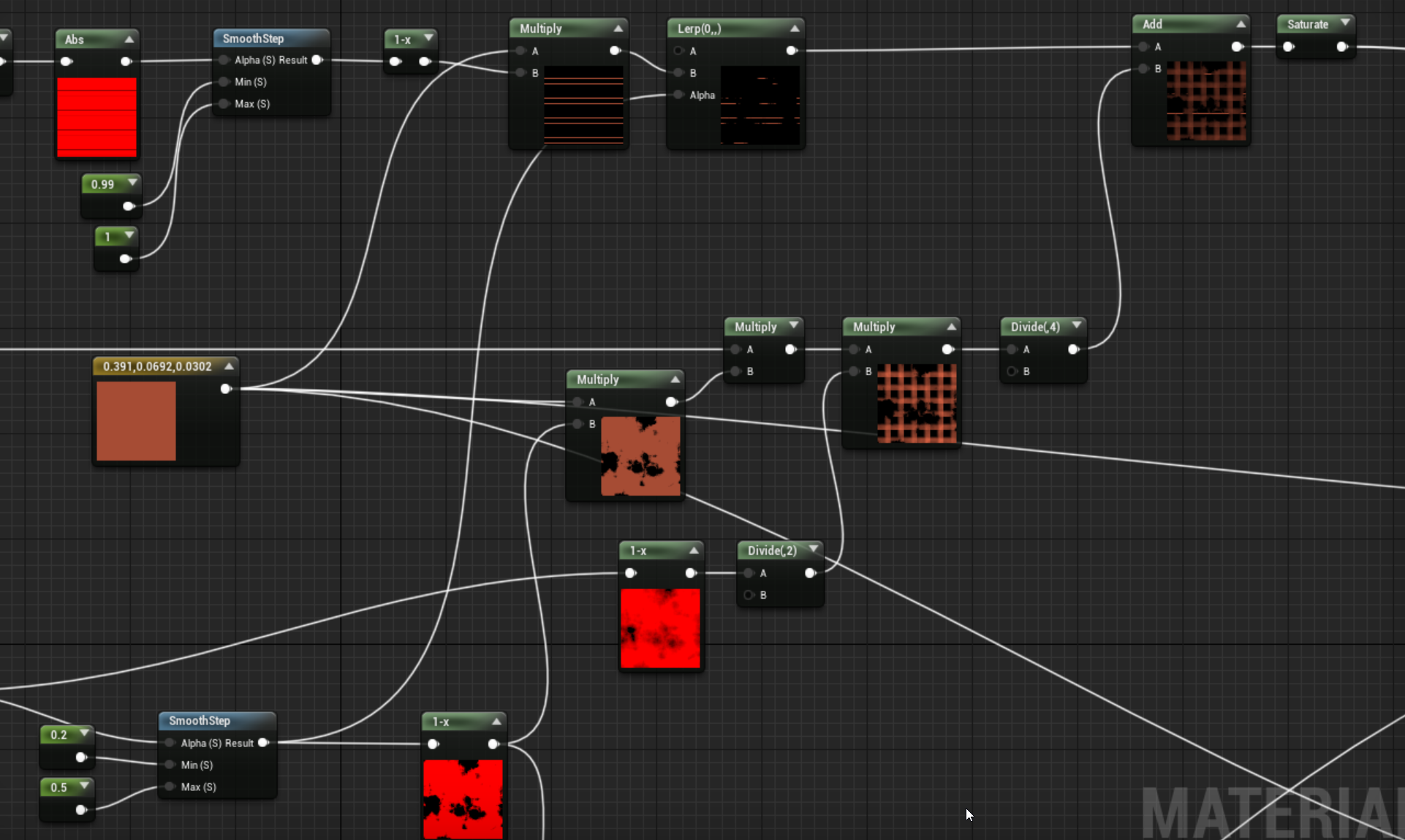
Task: Click the Lerp node A input pin
Action: click(x=679, y=50)
